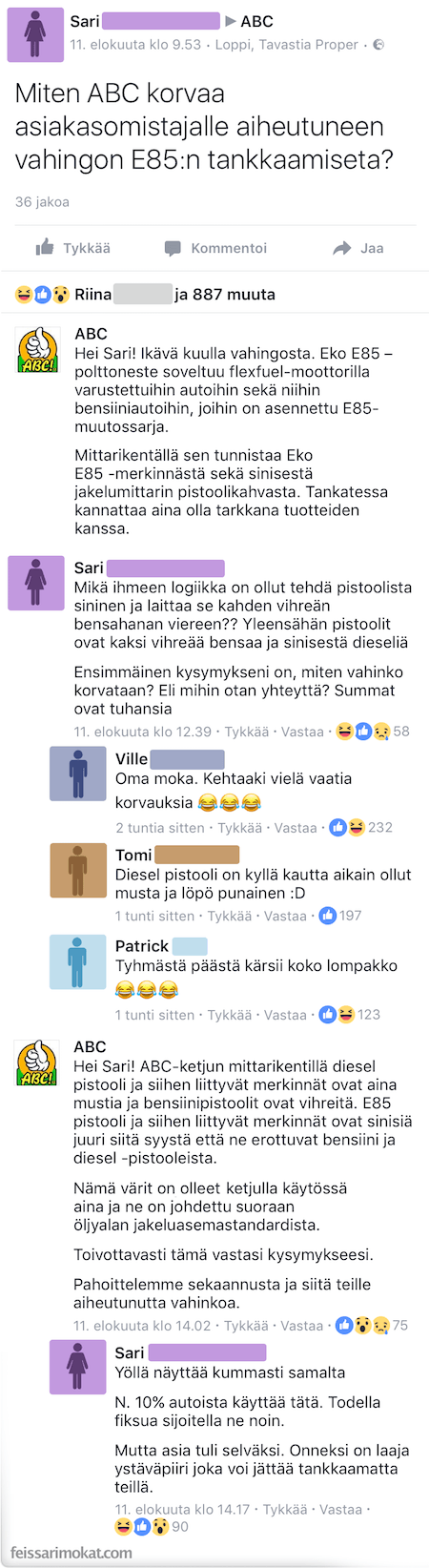Screen dimensions: 429x1568
Task: Click the globe privacy icon beside Tavastia Proper
Action: (x=378, y=45)
